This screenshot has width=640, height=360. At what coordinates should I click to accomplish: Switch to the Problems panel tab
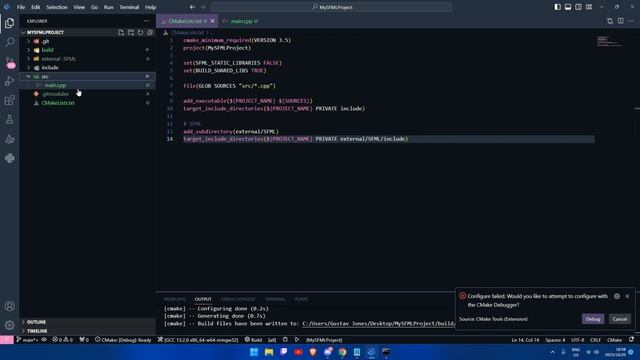point(174,299)
